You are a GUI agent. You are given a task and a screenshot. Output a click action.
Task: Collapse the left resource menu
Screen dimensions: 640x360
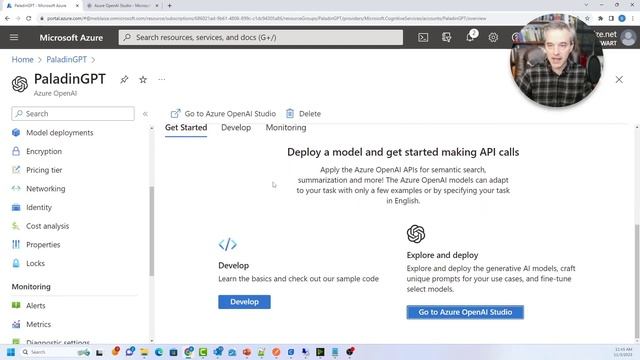[145, 114]
